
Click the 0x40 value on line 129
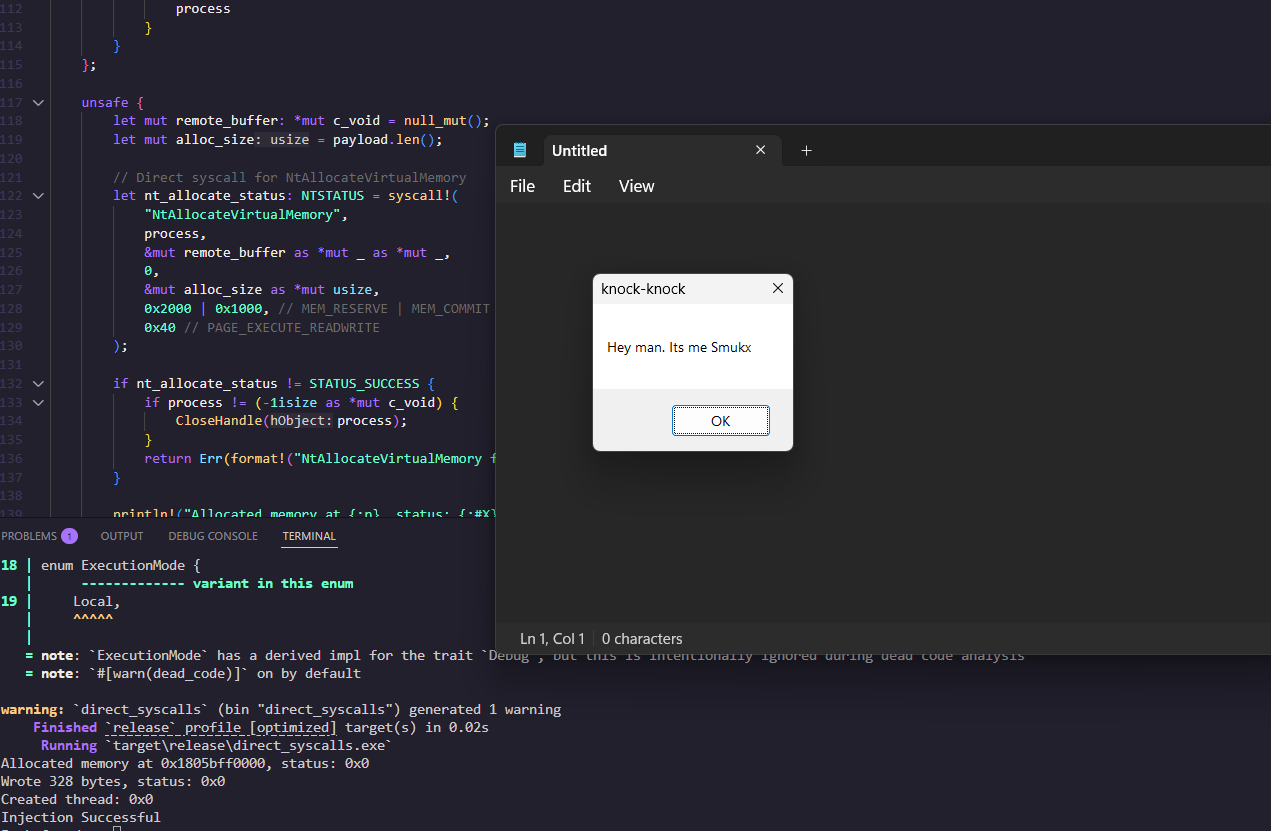(x=160, y=327)
